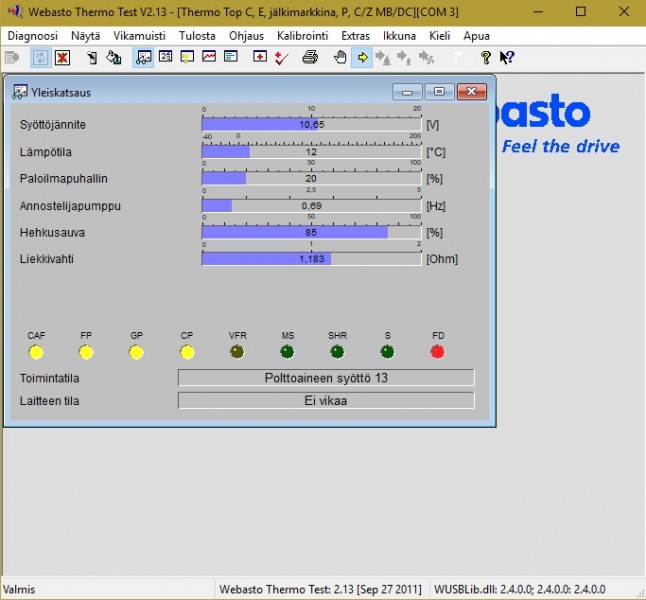
Task: Click the Hehkusauva percentage bar
Action: tap(311, 232)
